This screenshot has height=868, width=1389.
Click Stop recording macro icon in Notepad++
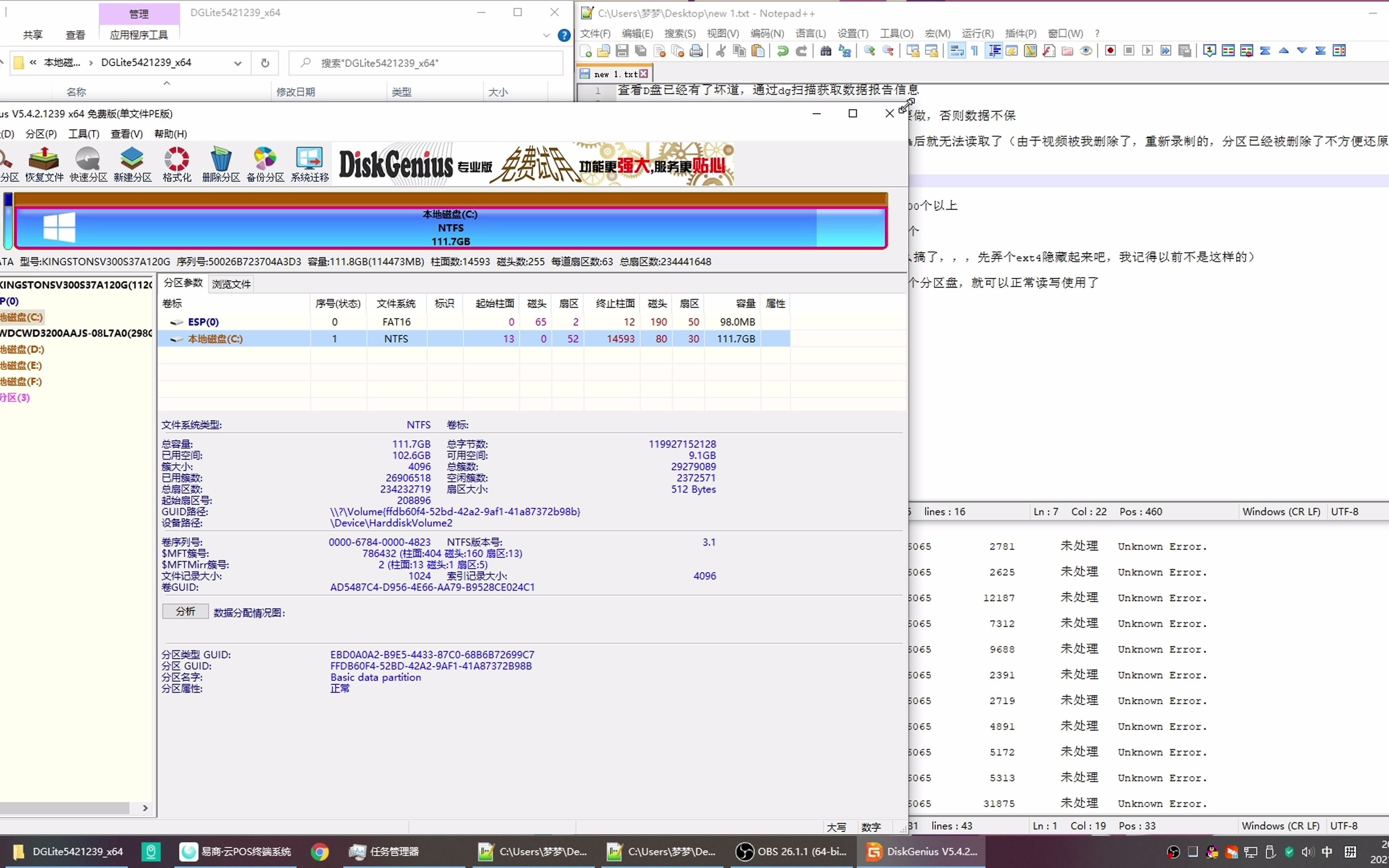1129,51
